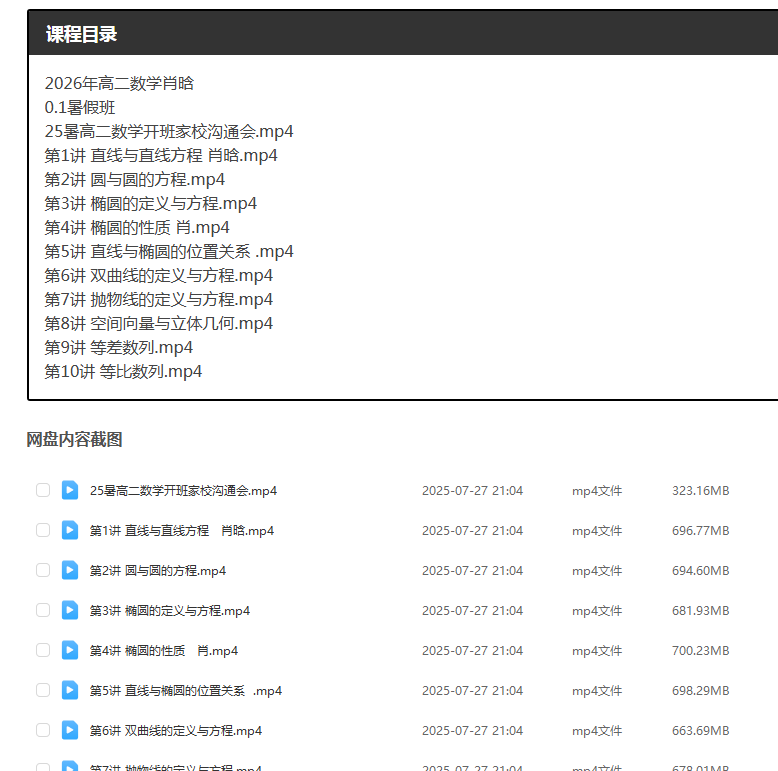Click the video icon for 25暑高二数学开班家校沟通会.mp4
This screenshot has height=771, width=778.
tap(69, 490)
